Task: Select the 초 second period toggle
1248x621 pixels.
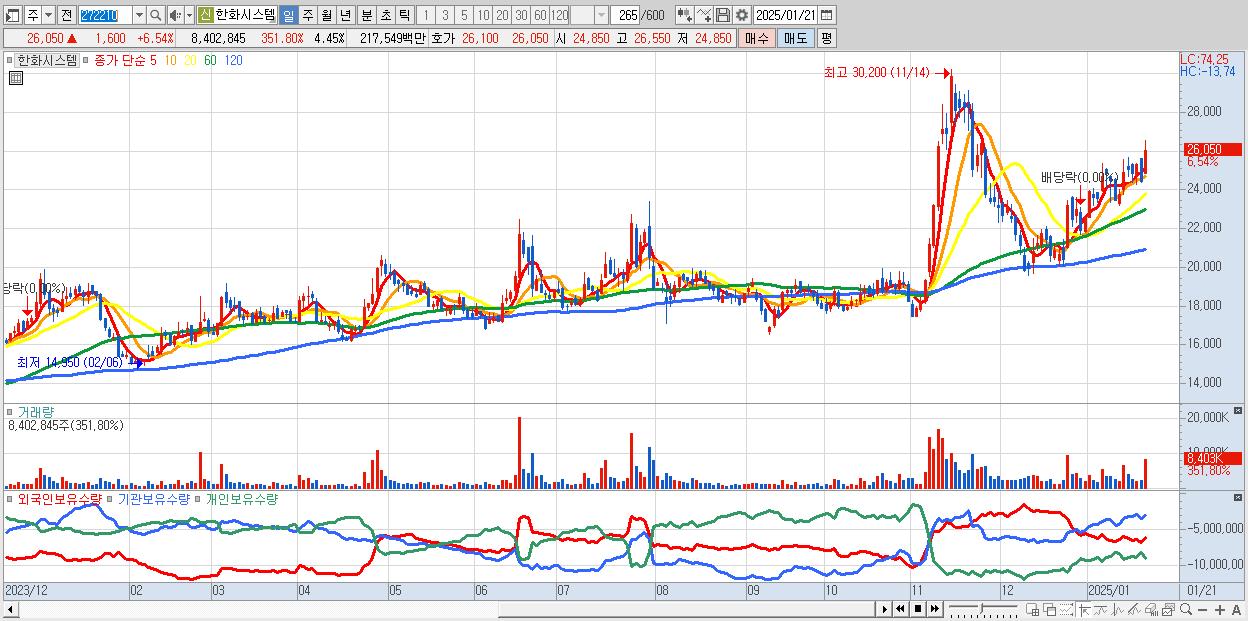Action: pos(385,15)
